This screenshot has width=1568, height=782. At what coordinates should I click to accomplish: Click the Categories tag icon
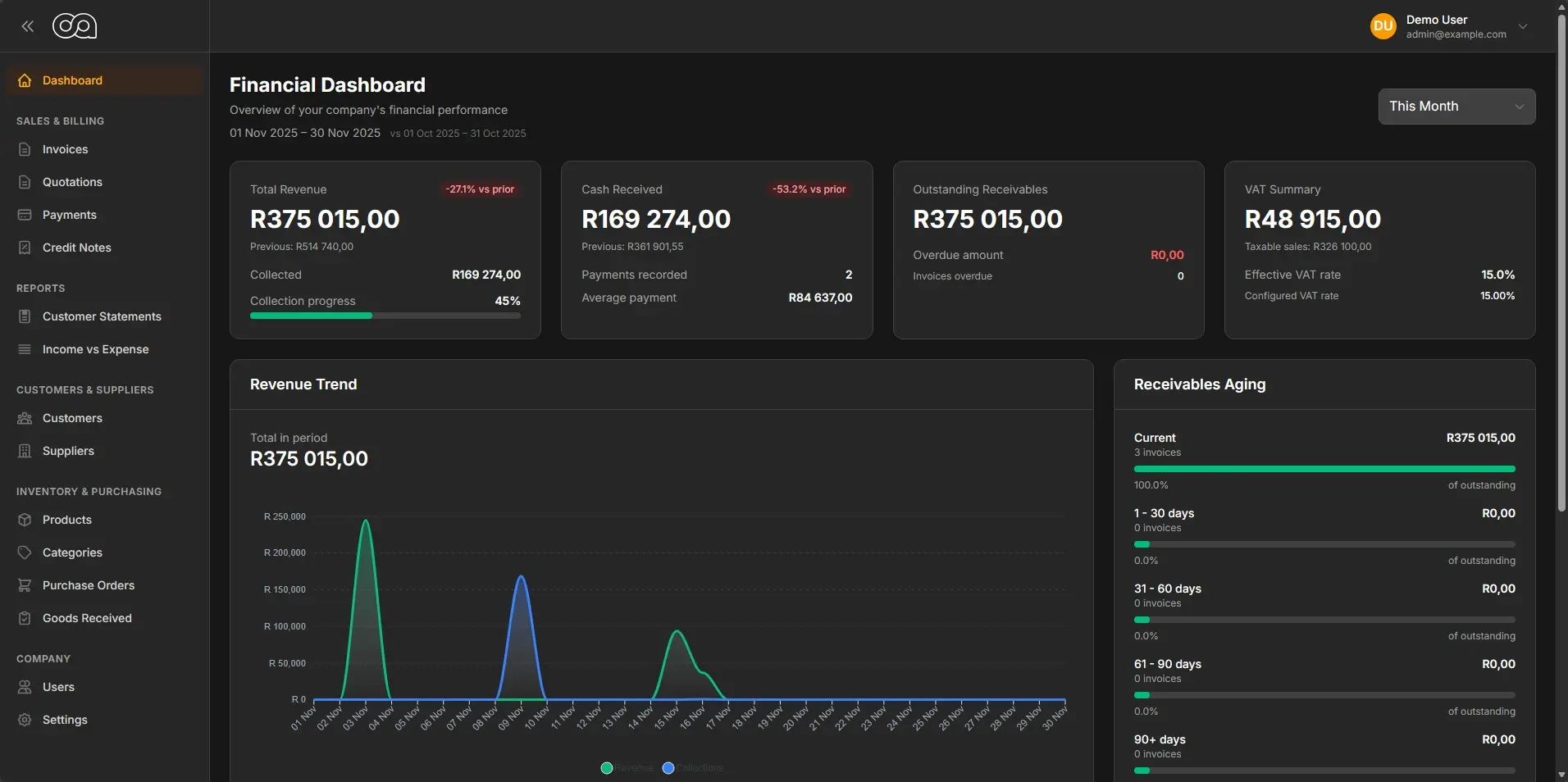coord(25,552)
